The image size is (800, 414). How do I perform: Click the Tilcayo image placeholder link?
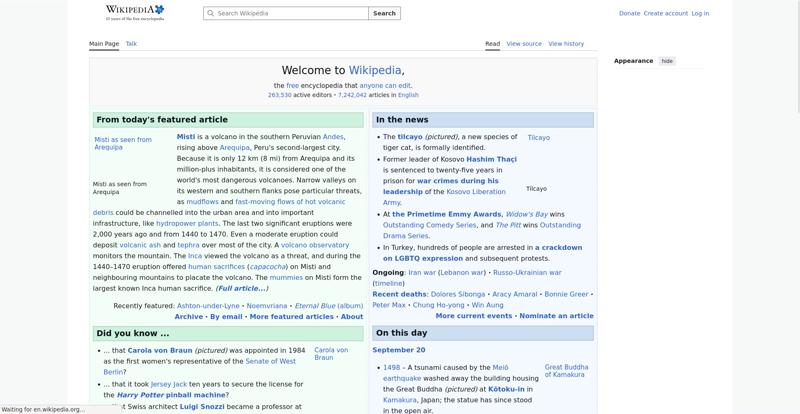tap(539, 137)
